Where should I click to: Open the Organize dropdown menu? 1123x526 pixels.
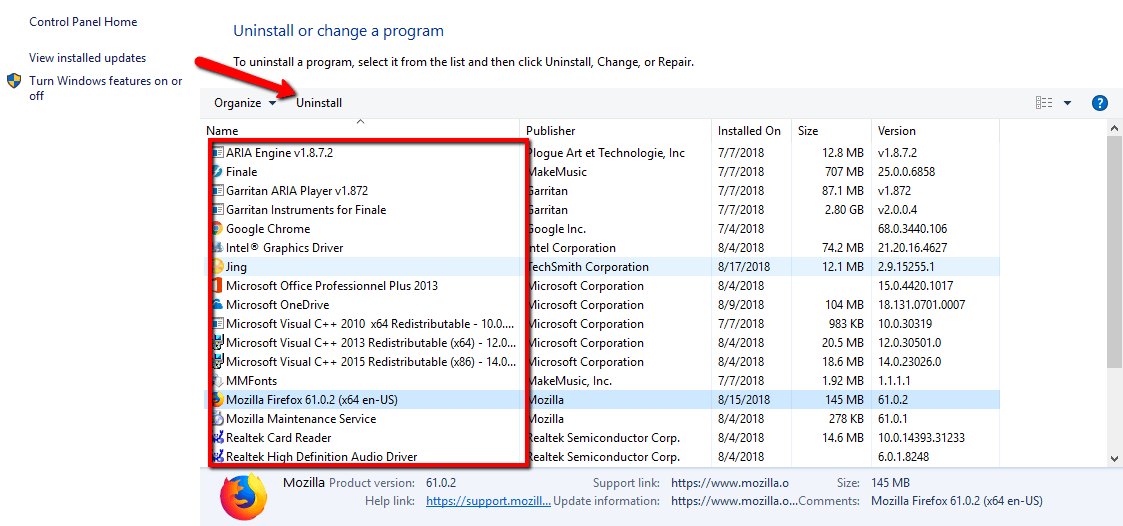[245, 103]
